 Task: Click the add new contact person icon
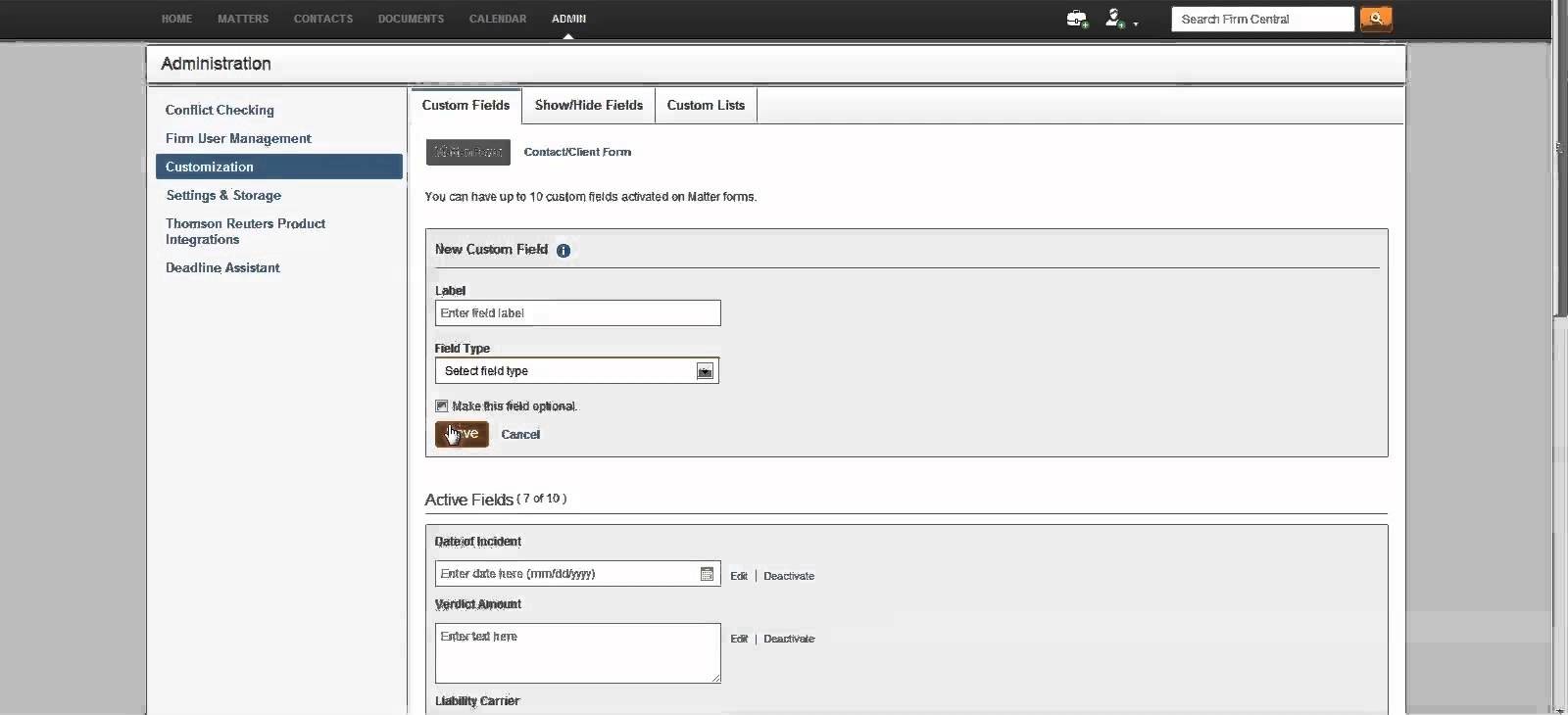click(x=1114, y=19)
